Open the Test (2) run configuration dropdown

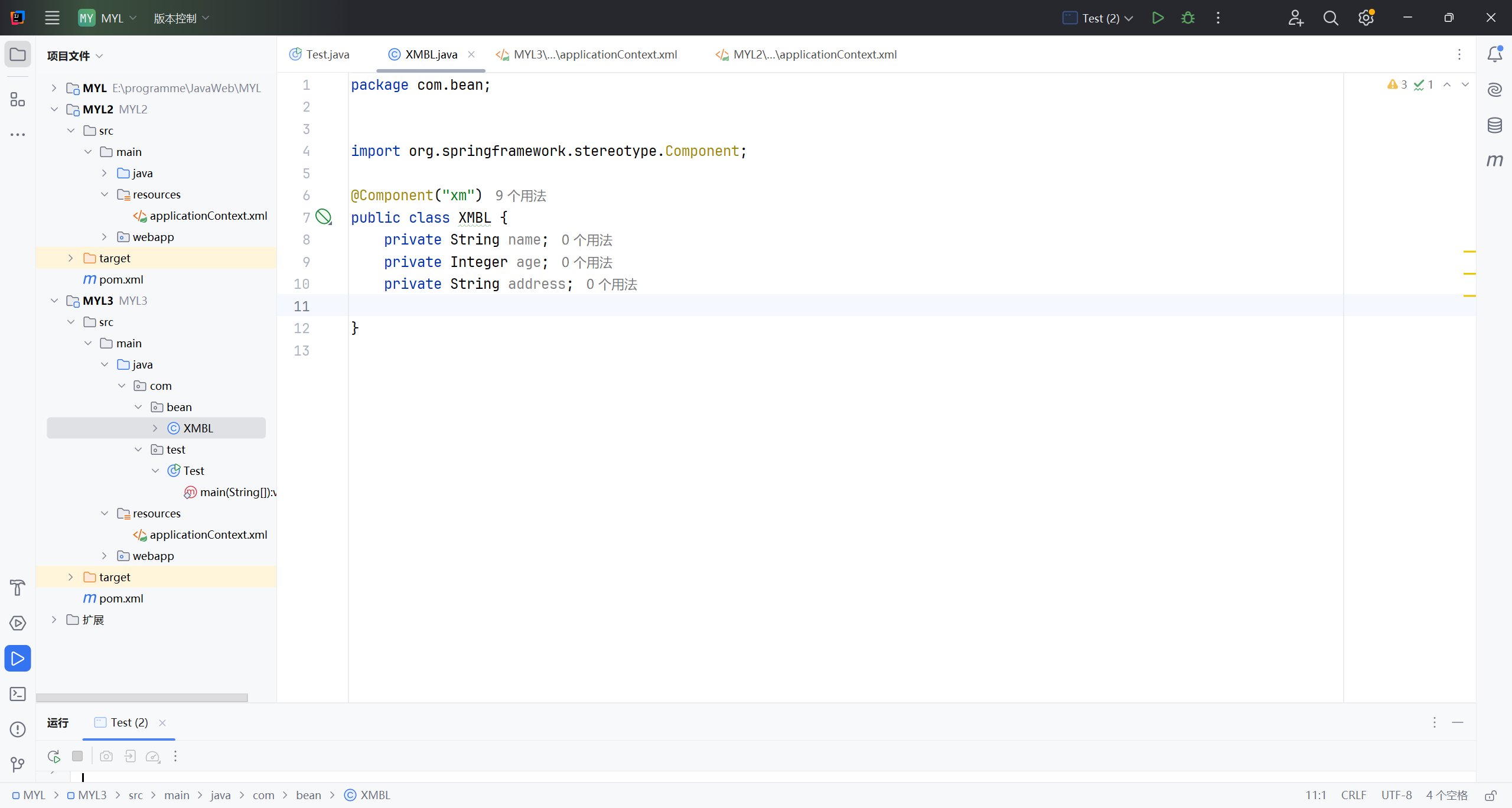click(x=1099, y=18)
